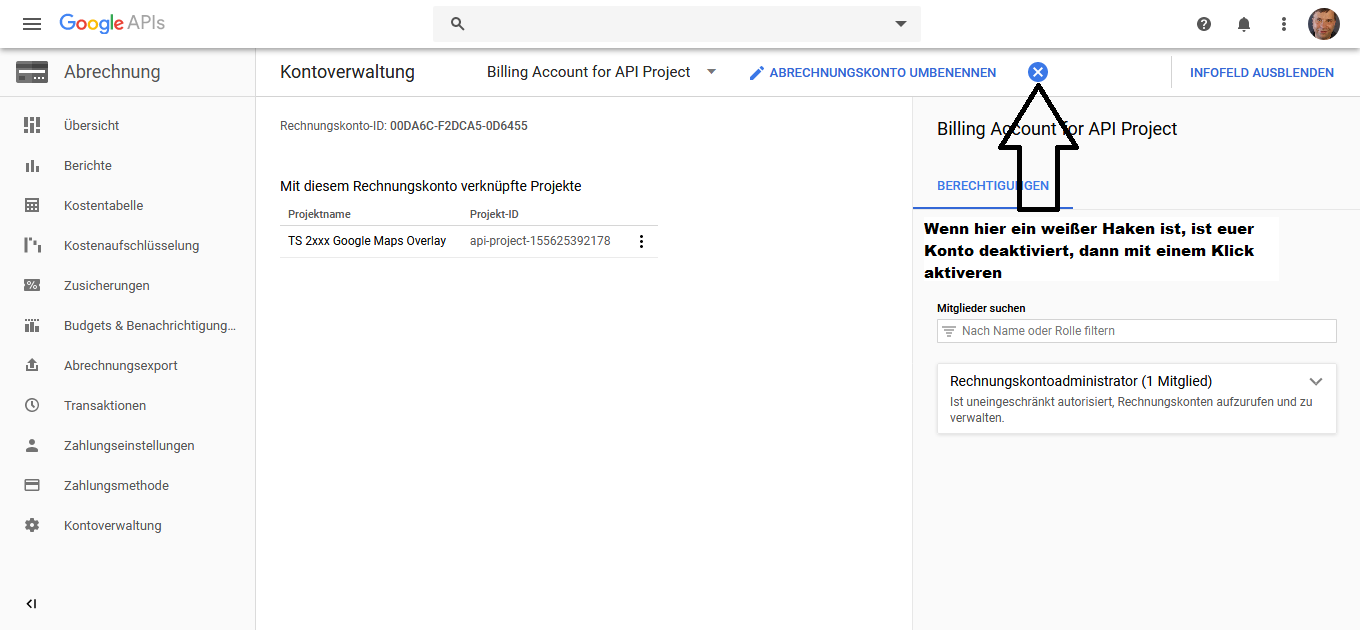
Task: Click Abrechnungskonto umbenennen button
Action: tap(872, 72)
